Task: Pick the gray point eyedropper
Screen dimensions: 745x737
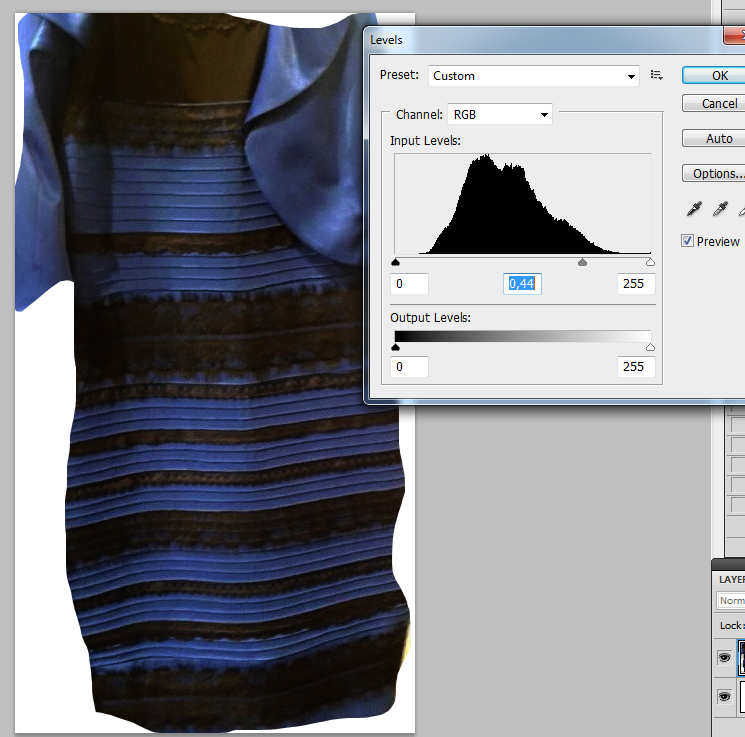Action: (x=718, y=209)
